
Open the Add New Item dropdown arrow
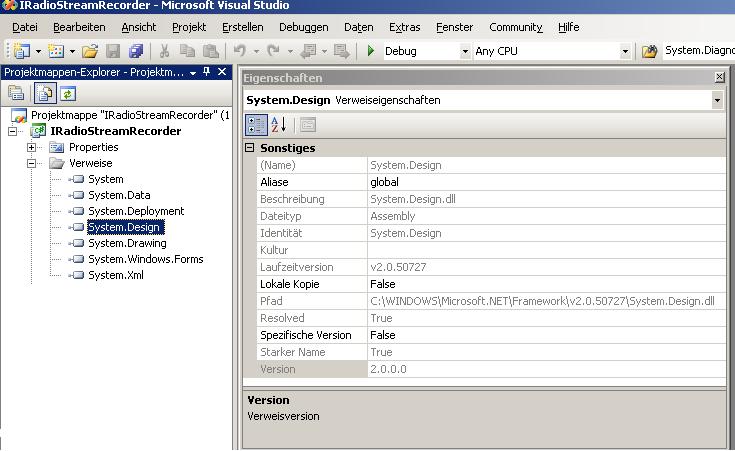pyautogui.click(x=73, y=51)
